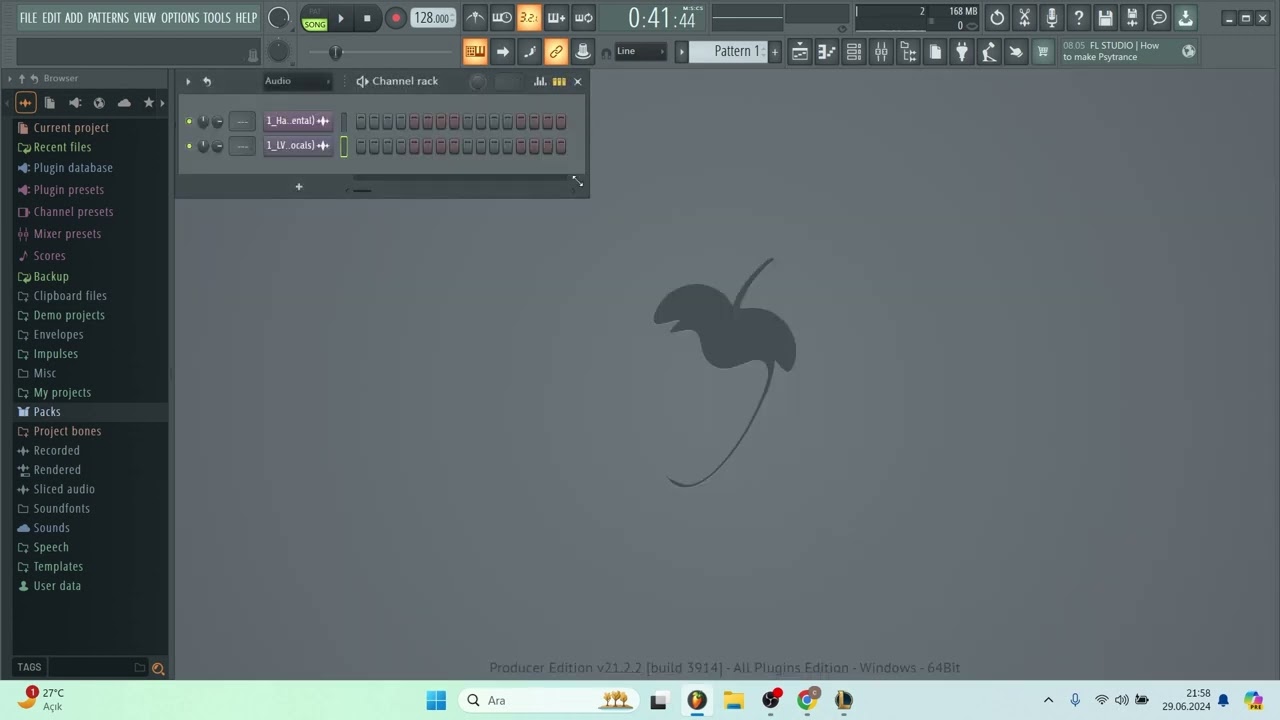Viewport: 1280px width, 720px height.
Task: Click the undo history icon
Action: [x=997, y=18]
